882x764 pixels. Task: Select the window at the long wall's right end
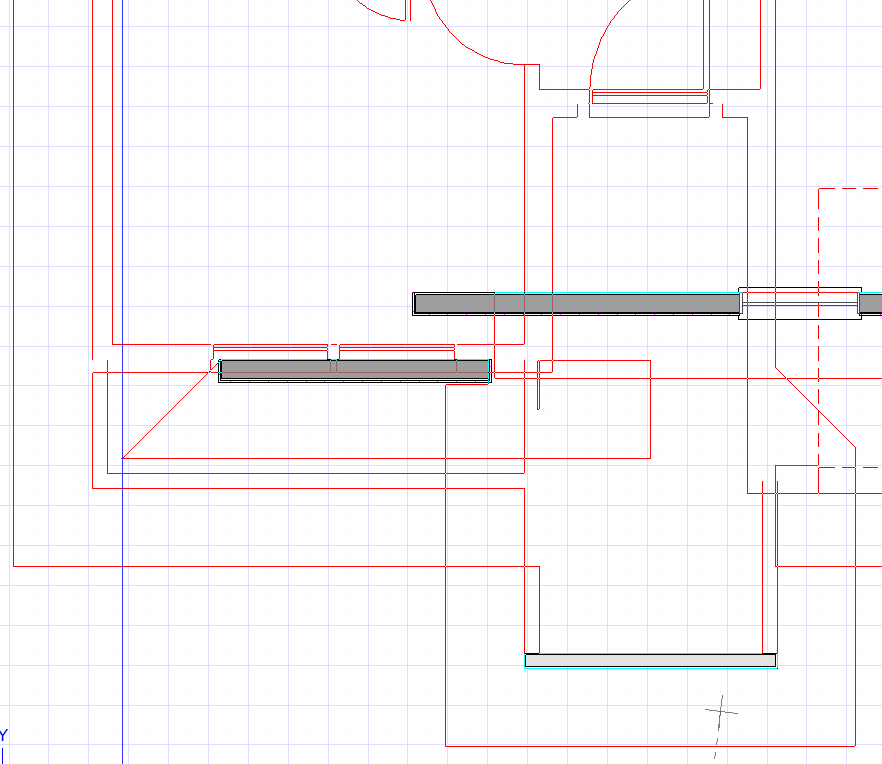(x=800, y=303)
